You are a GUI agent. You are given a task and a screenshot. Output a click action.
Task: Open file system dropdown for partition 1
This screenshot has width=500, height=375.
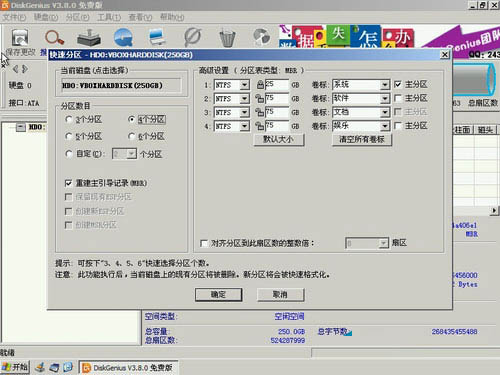(244, 85)
